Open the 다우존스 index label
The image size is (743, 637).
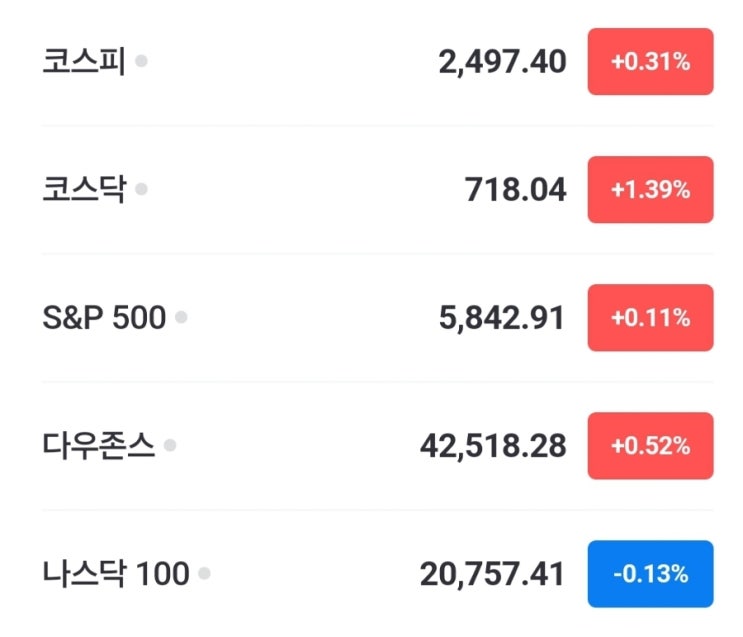[99, 446]
